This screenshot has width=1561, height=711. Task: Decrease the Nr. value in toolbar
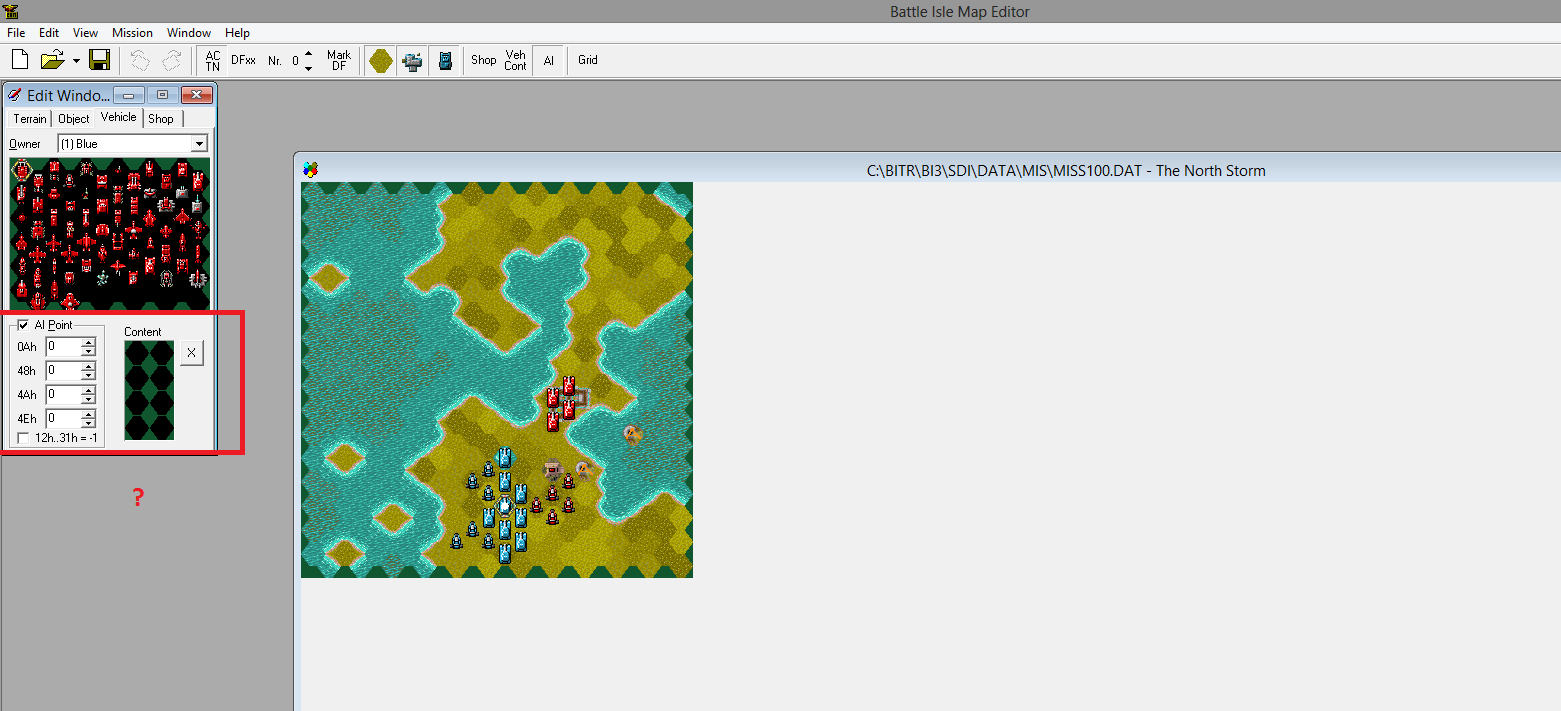[308, 67]
